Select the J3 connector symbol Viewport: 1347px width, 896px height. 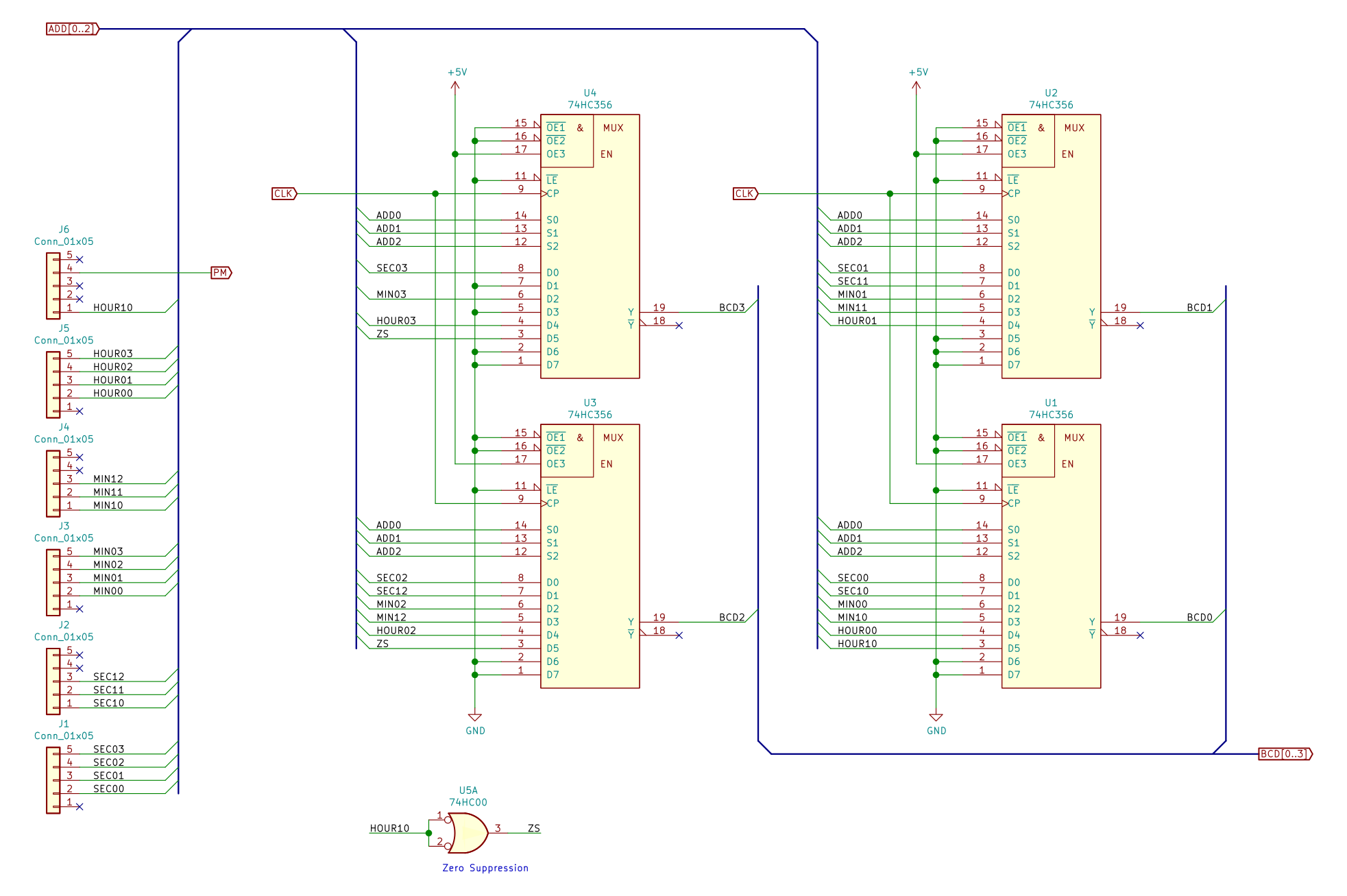(53, 583)
